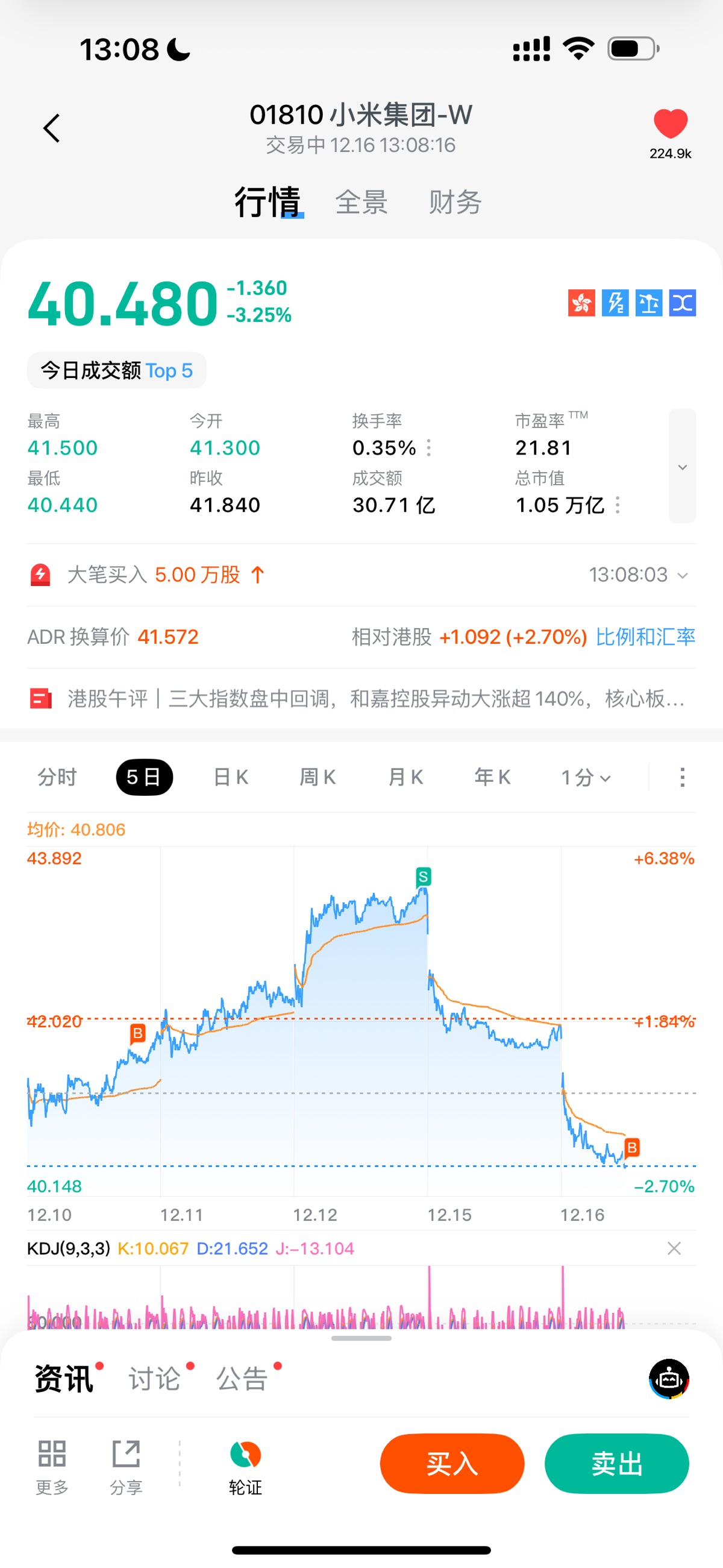723x1568 pixels.
Task: Tap the 分享 share icon
Action: (x=126, y=1454)
